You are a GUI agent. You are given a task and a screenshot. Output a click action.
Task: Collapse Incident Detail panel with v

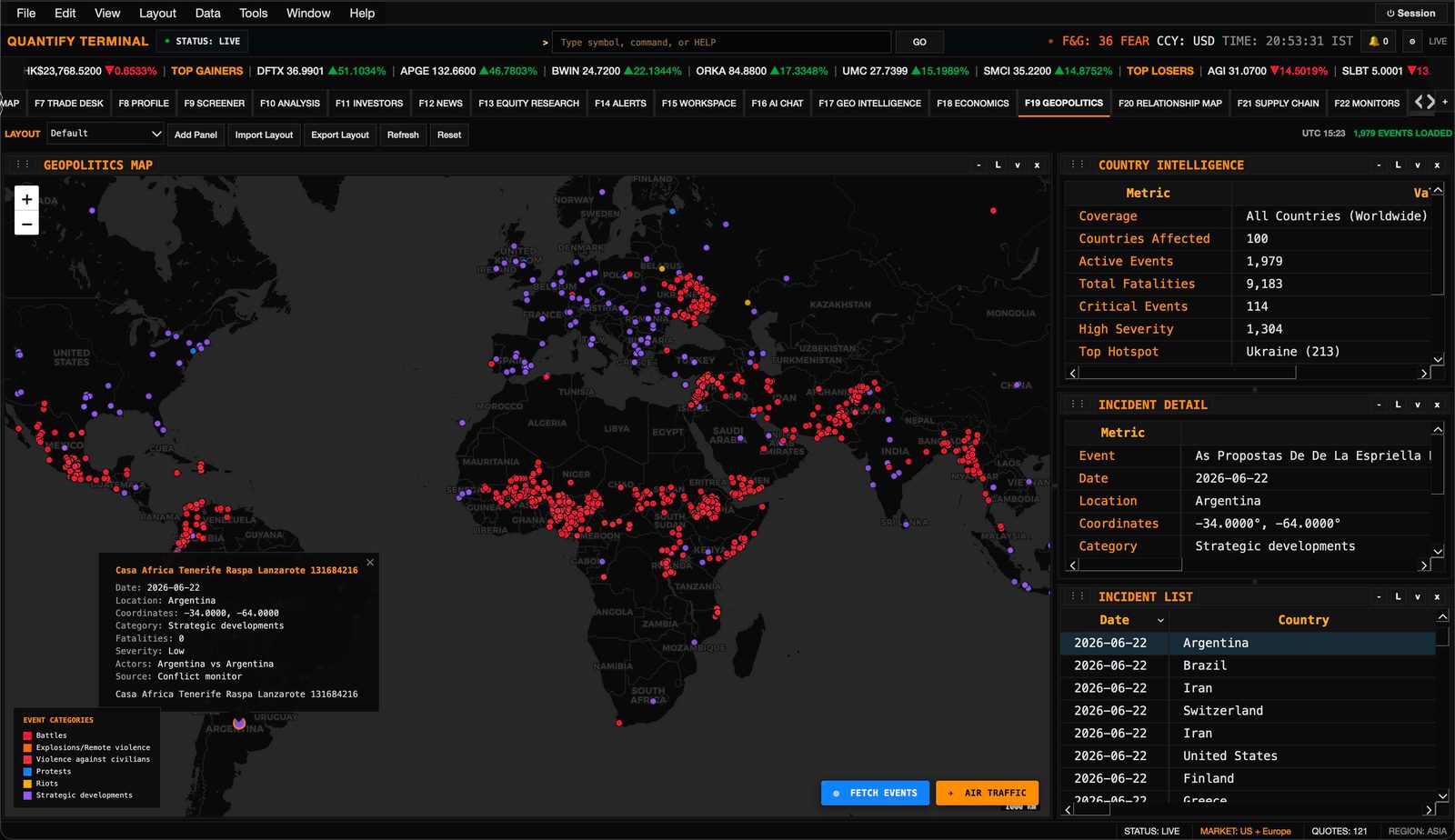pos(1418,405)
